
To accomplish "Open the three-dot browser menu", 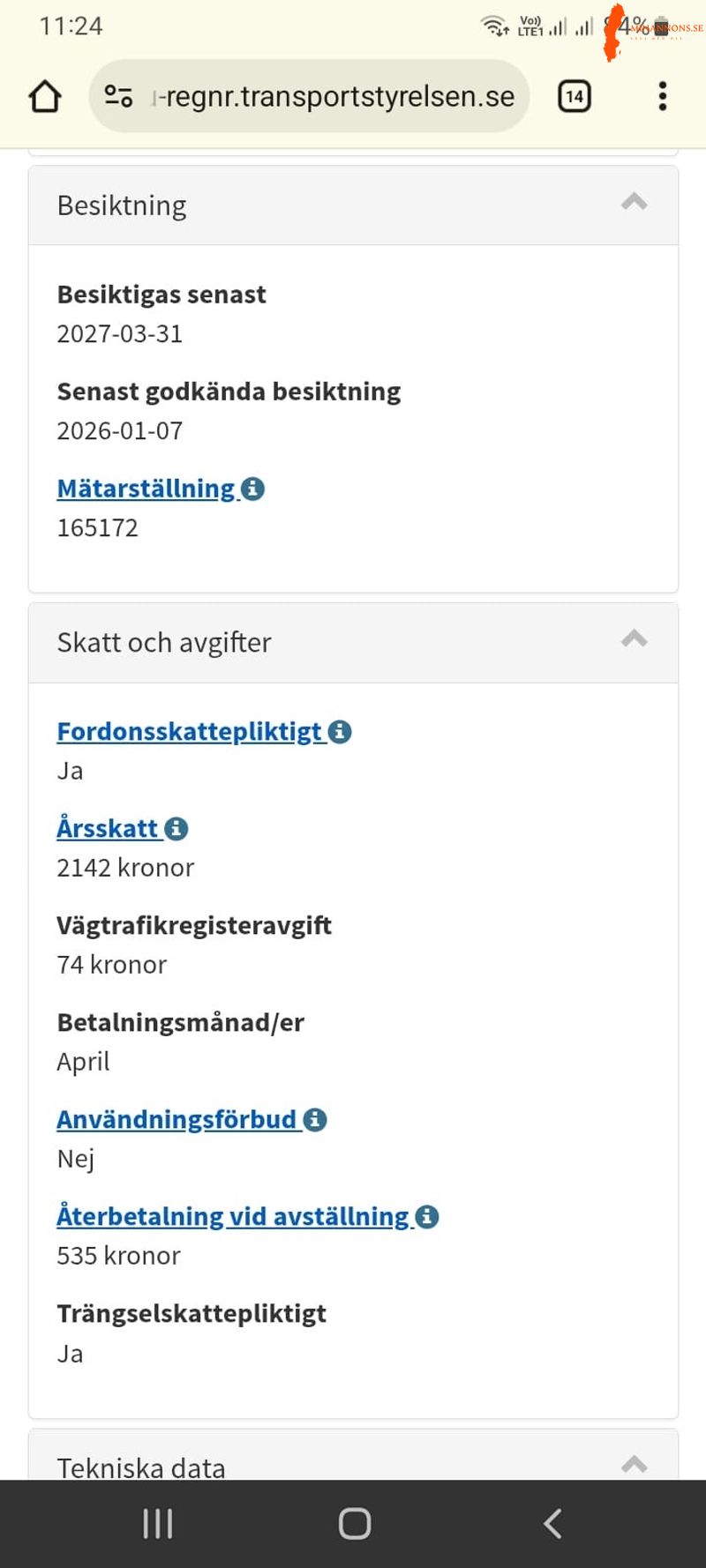I will coord(662,96).
